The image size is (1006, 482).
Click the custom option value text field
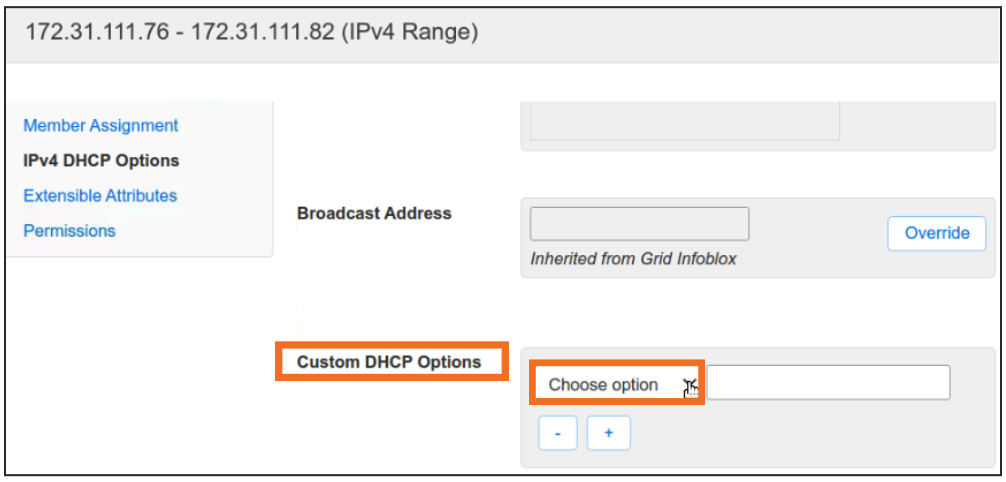click(829, 382)
